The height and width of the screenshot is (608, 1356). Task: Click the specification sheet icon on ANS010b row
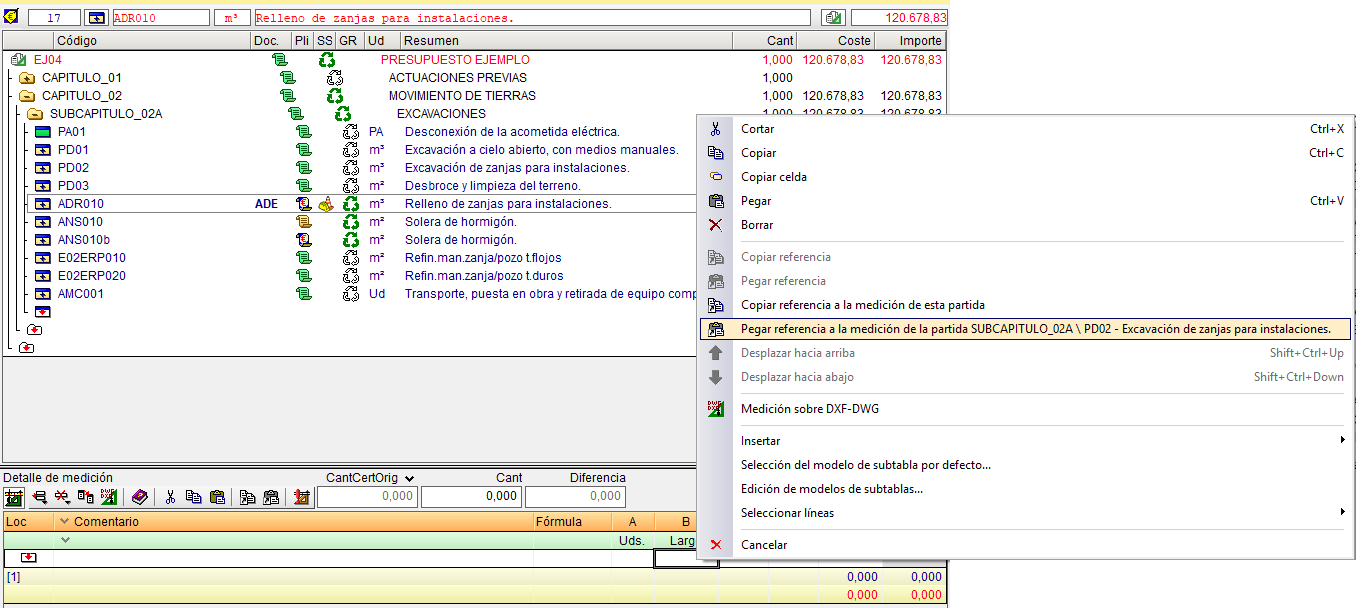[303, 240]
